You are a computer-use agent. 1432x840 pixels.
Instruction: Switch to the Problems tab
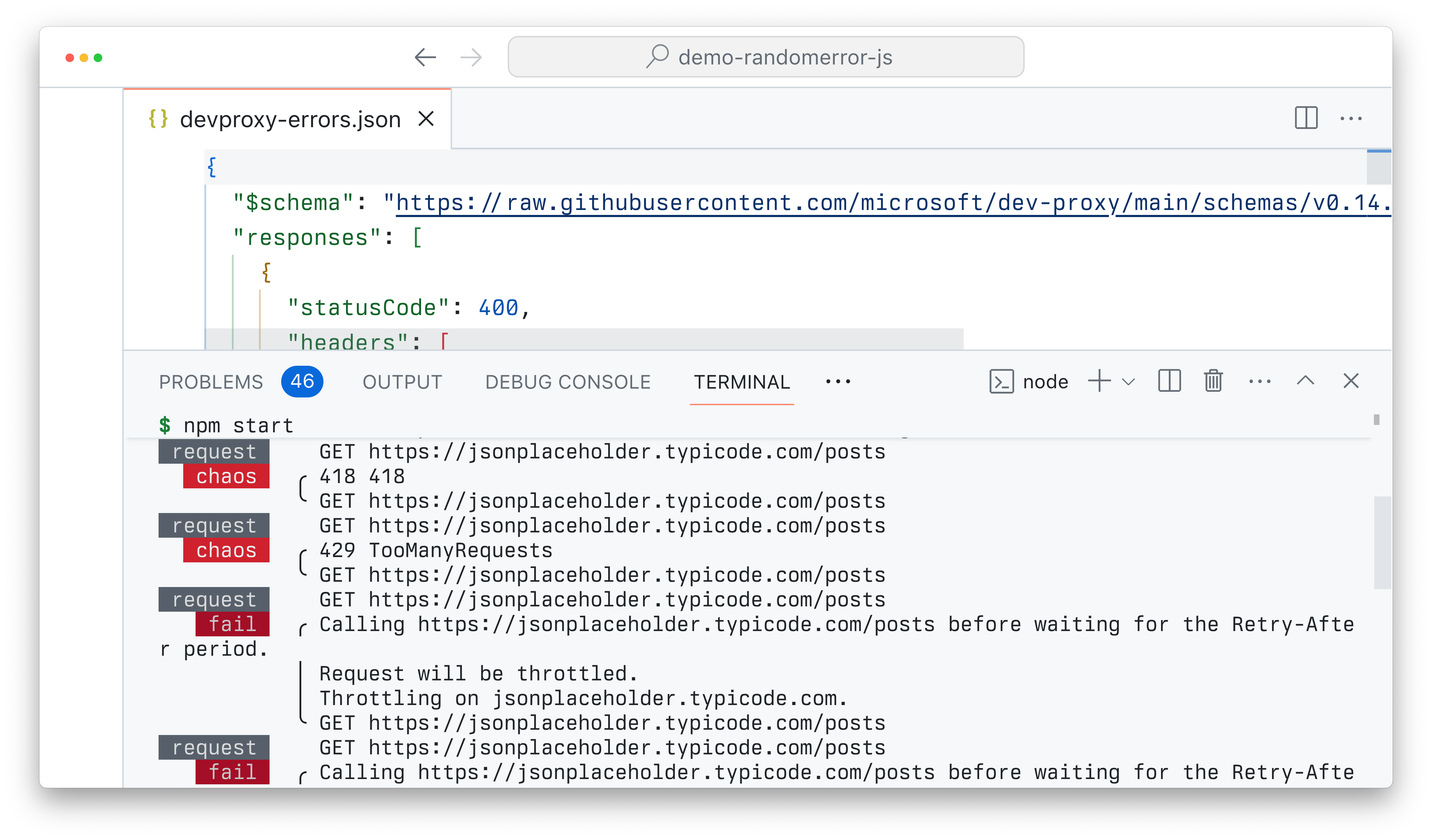pos(210,381)
